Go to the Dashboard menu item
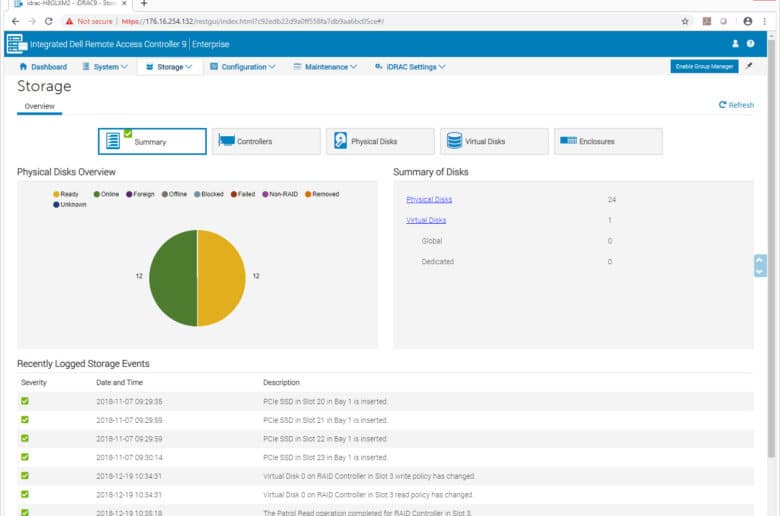This screenshot has height=516, width=780. click(43, 67)
